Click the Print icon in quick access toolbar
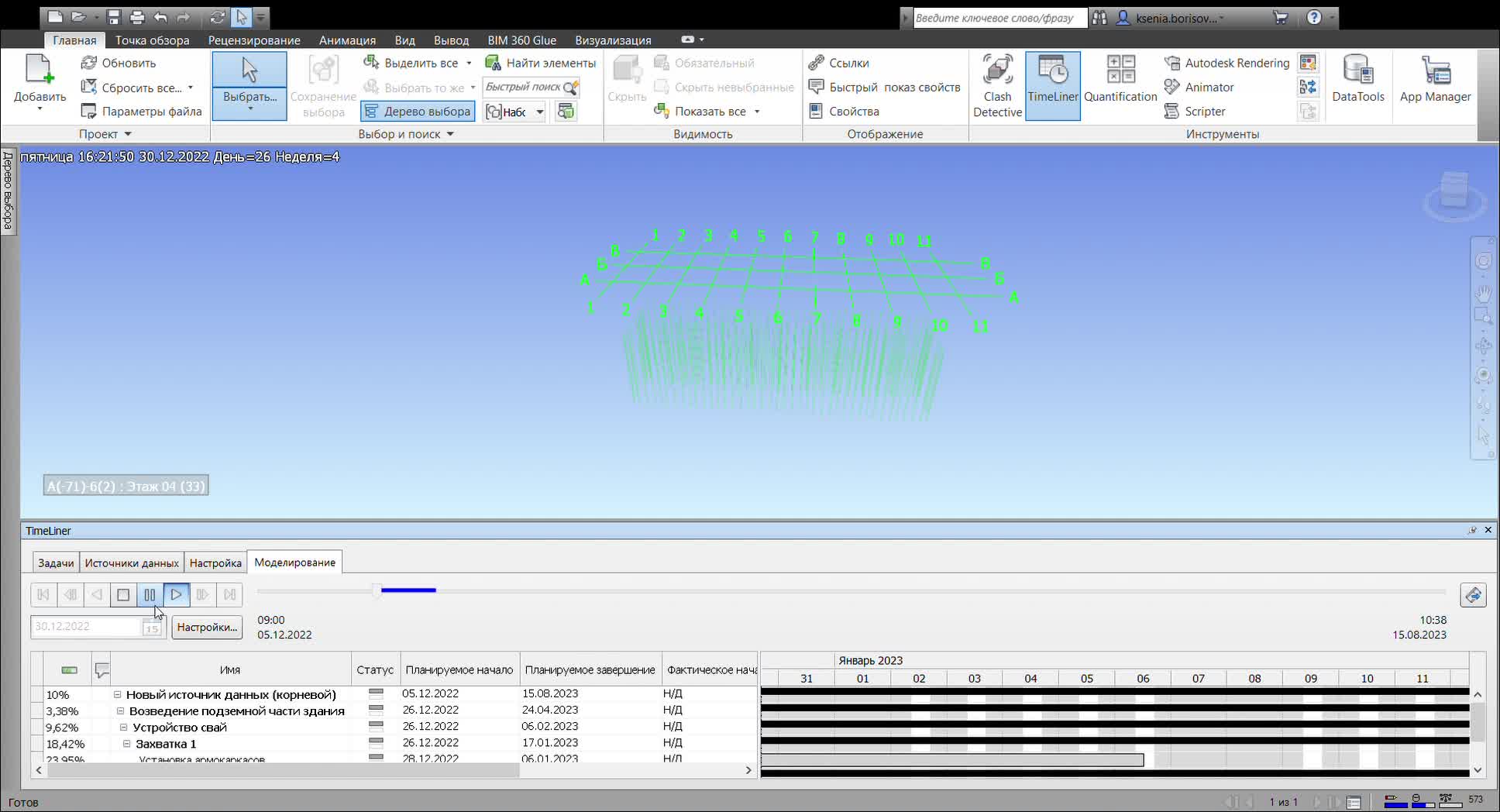The height and width of the screenshot is (812, 1500). [137, 16]
